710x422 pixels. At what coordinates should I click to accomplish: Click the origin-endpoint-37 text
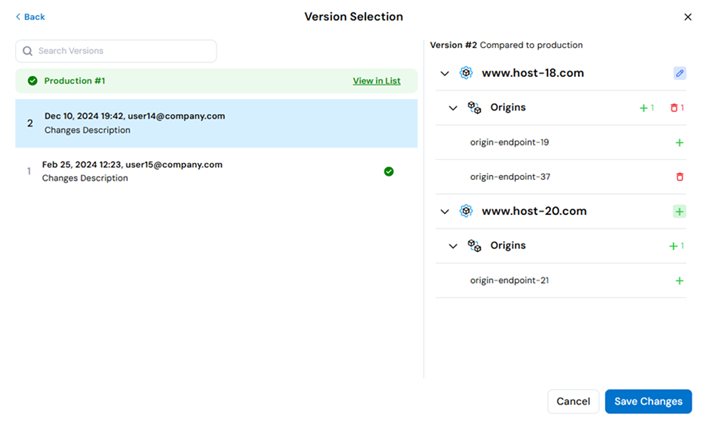[x=510, y=177]
